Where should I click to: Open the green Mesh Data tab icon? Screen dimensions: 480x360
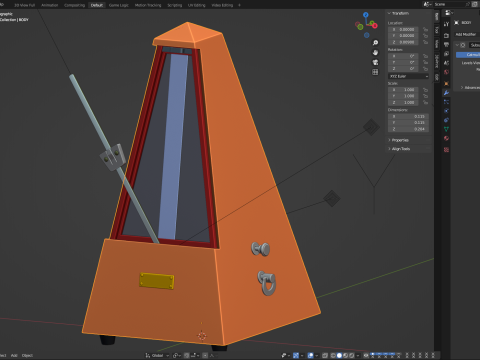click(x=446, y=129)
